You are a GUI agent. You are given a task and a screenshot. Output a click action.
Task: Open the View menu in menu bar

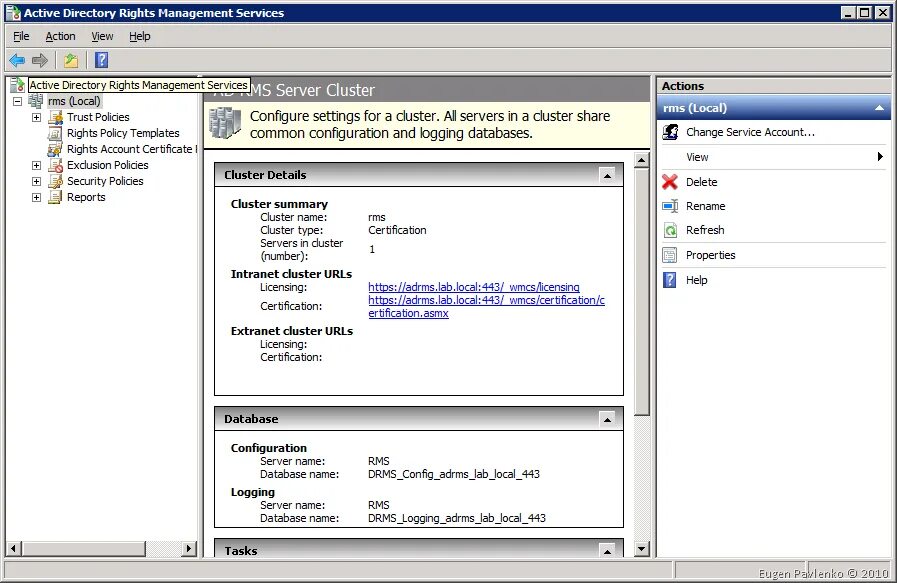pyautogui.click(x=102, y=36)
